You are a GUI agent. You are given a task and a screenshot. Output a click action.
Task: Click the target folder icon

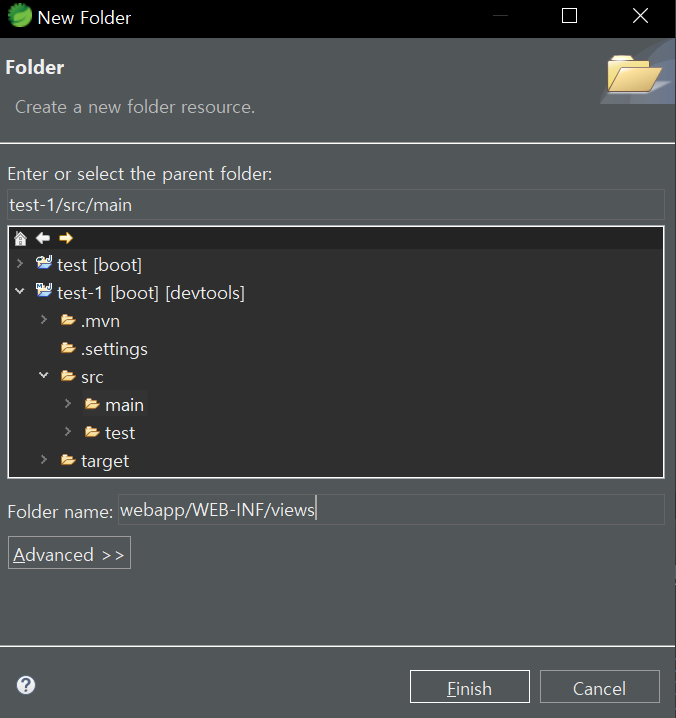[x=68, y=461]
